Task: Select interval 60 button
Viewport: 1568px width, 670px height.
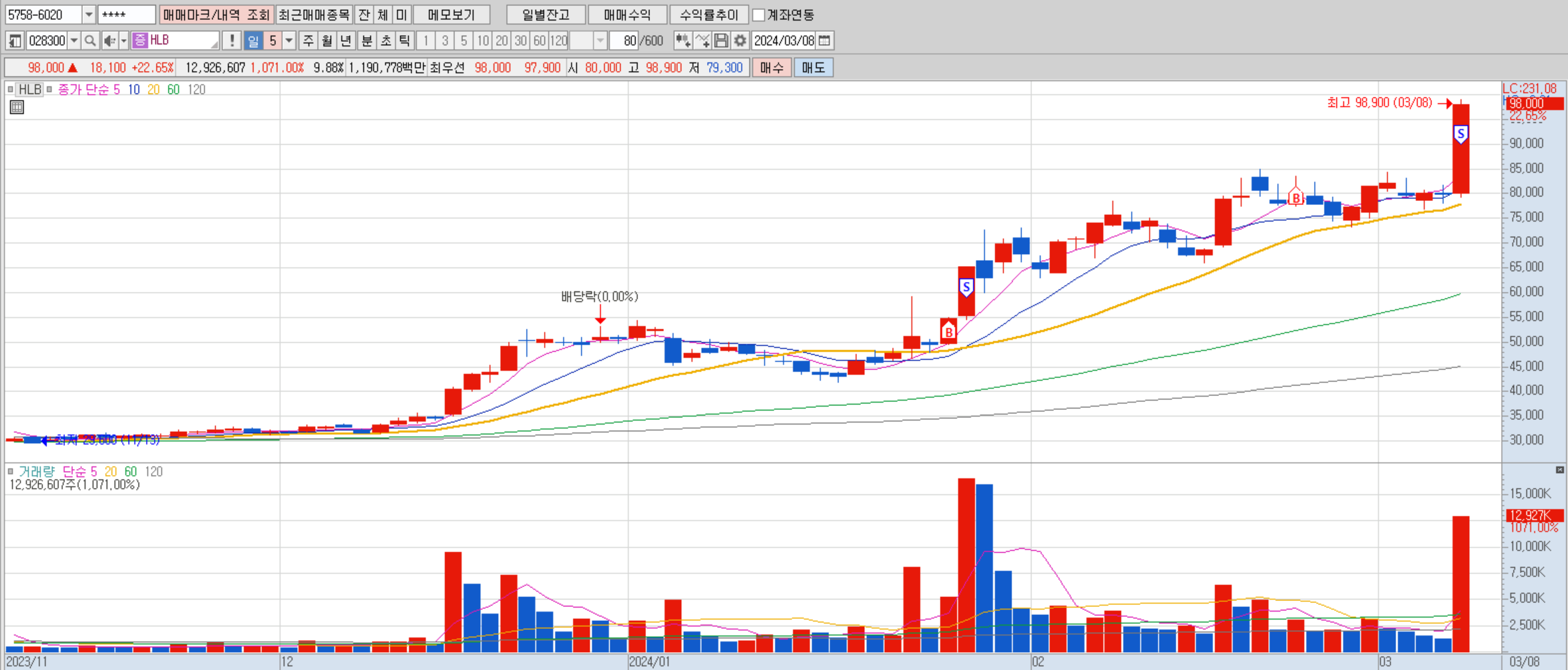Action: coord(540,41)
